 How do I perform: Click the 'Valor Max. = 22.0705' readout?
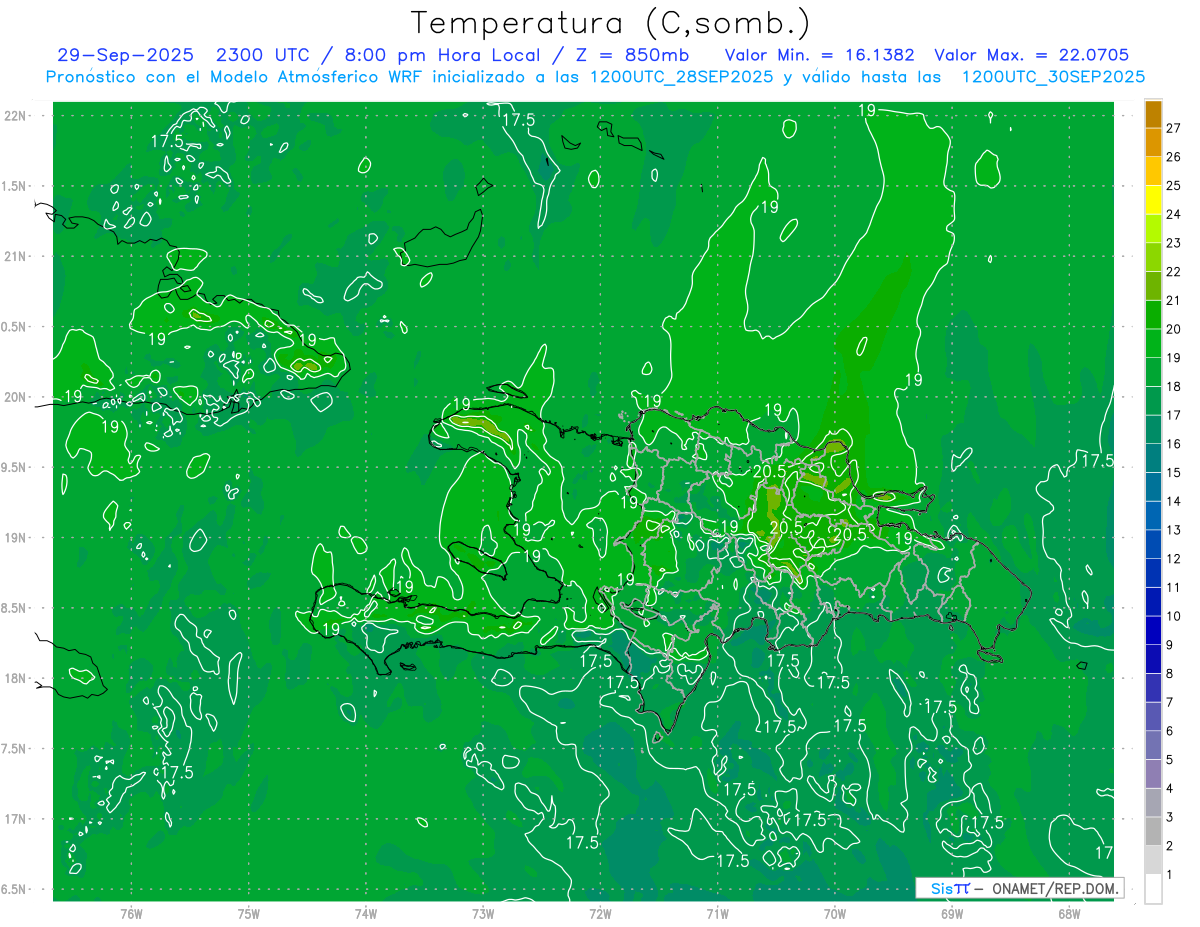[1031, 55]
